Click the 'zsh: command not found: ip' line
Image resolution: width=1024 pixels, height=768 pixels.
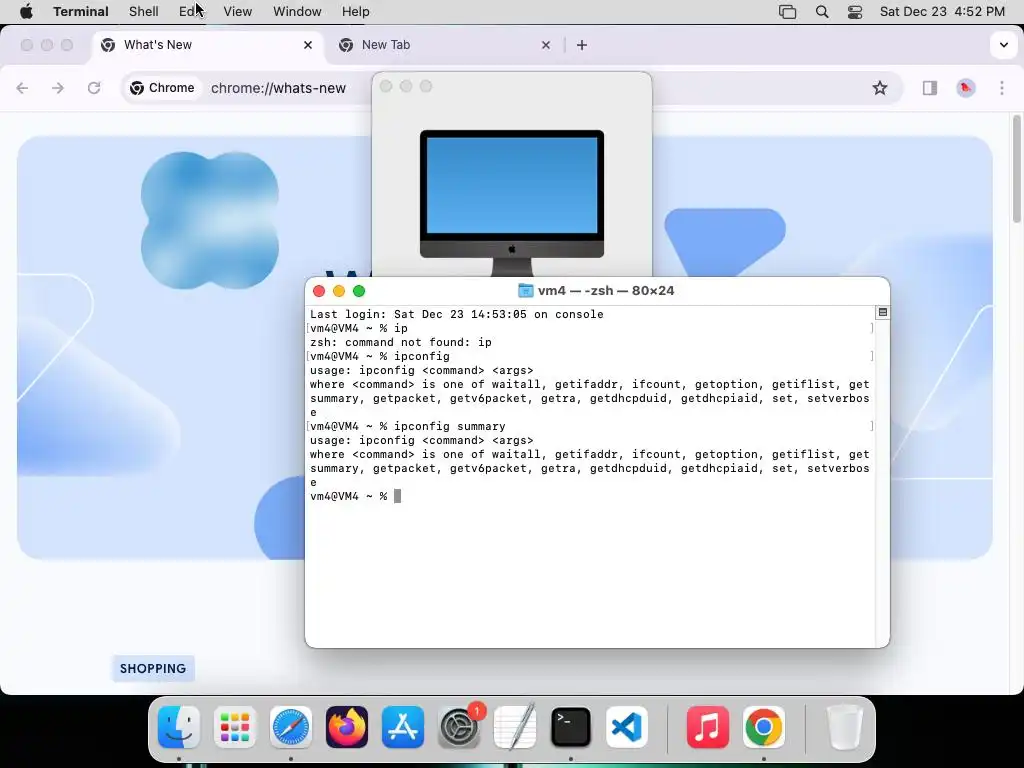coord(400,342)
